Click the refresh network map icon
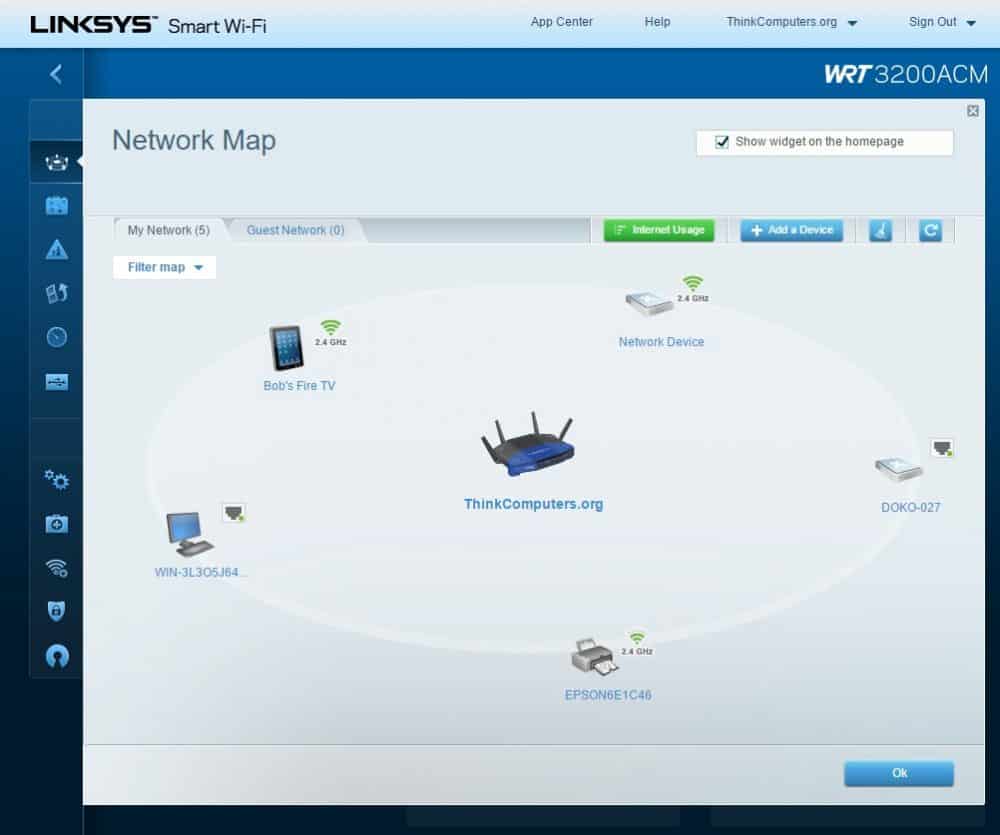The width and height of the screenshot is (1000, 835). pos(930,230)
